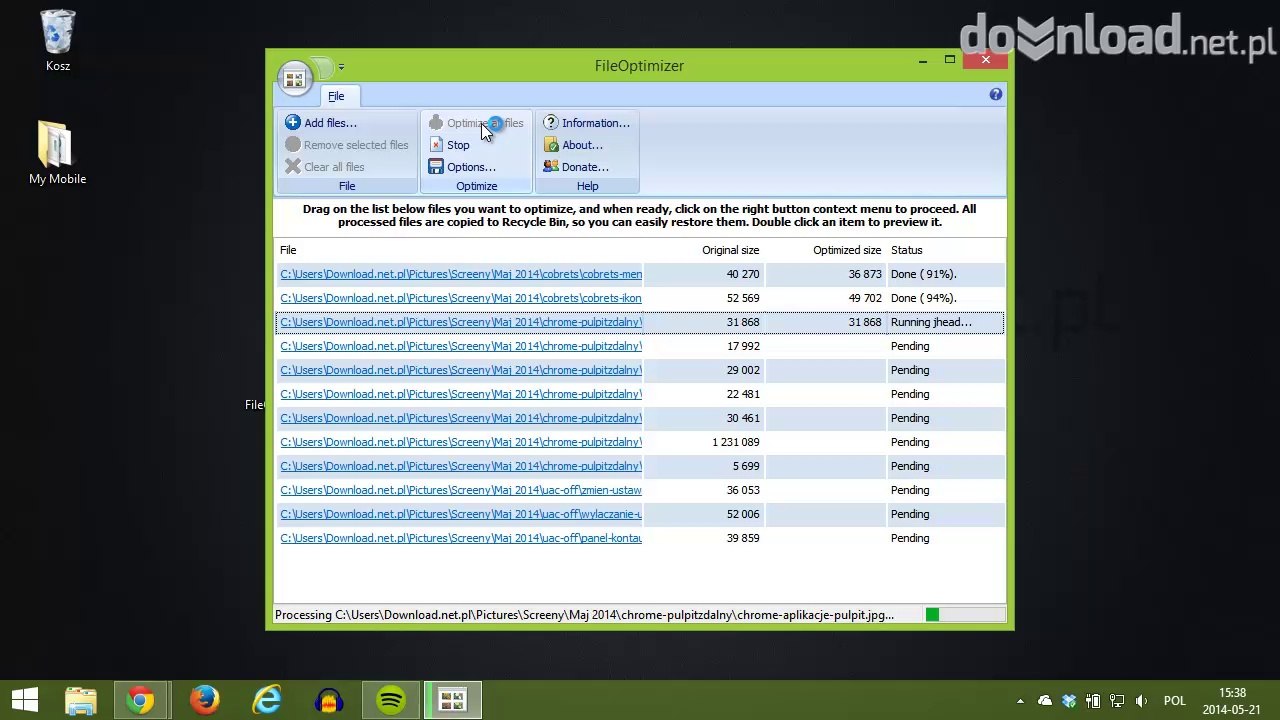This screenshot has width=1280, height=720.
Task: Open the network tray icon
Action: tap(1117, 701)
